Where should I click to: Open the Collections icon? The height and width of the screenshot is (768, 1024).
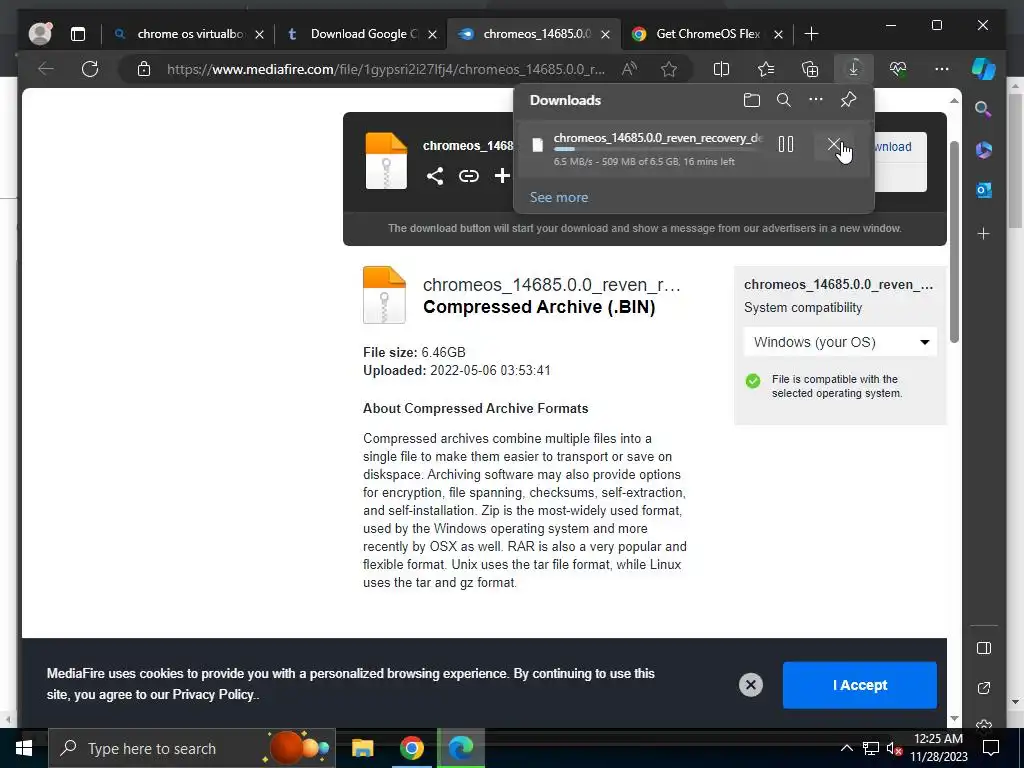tap(810, 69)
